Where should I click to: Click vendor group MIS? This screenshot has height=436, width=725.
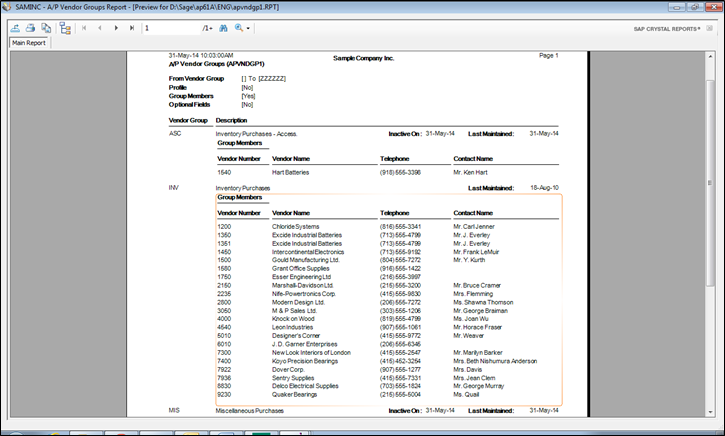tap(174, 411)
